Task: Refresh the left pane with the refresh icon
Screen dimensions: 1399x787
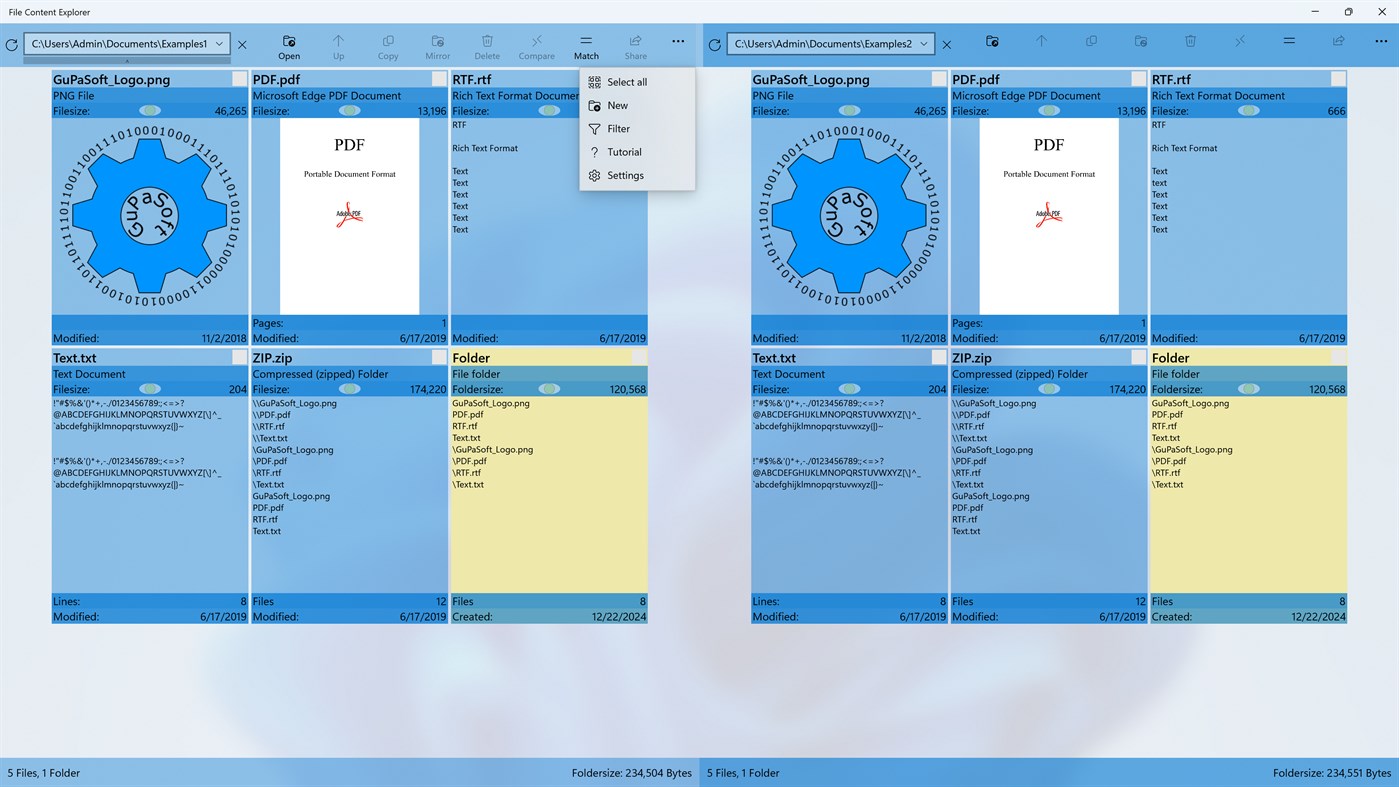Action: click(12, 44)
